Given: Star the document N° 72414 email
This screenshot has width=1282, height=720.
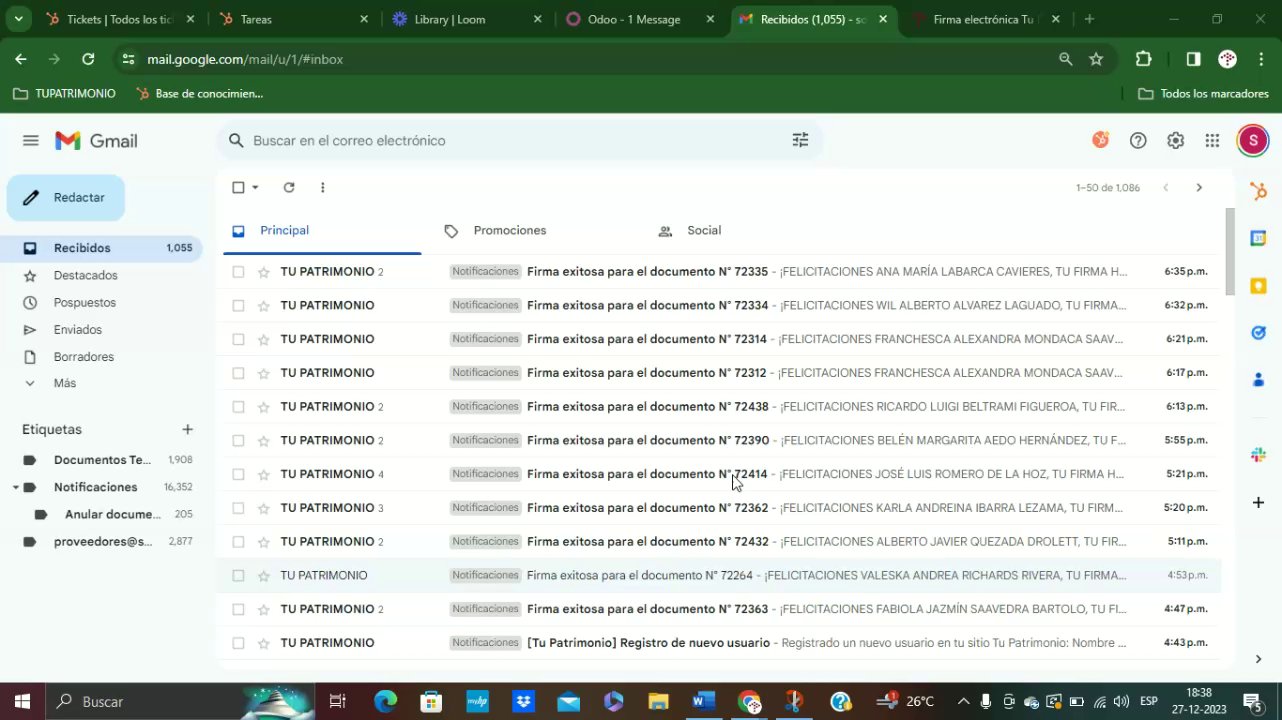Looking at the screenshot, I should pyautogui.click(x=264, y=474).
